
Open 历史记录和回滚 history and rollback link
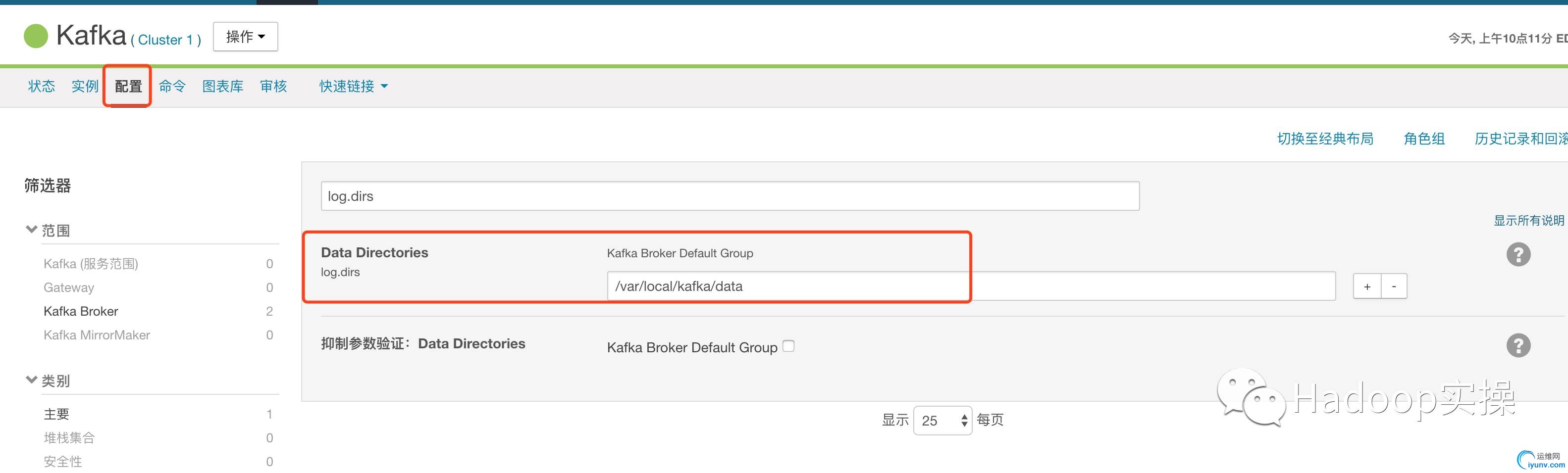pyautogui.click(x=1520, y=139)
